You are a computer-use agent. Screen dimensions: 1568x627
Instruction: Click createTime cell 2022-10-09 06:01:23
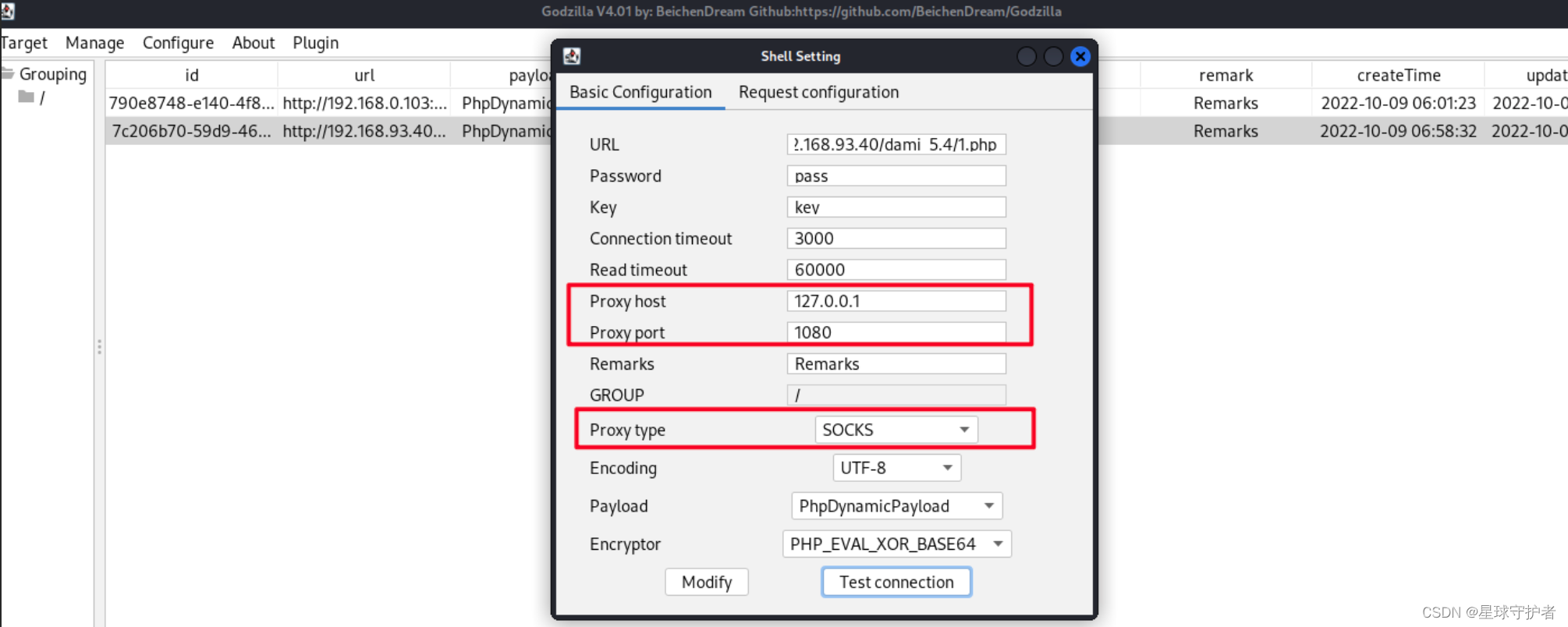1398,103
